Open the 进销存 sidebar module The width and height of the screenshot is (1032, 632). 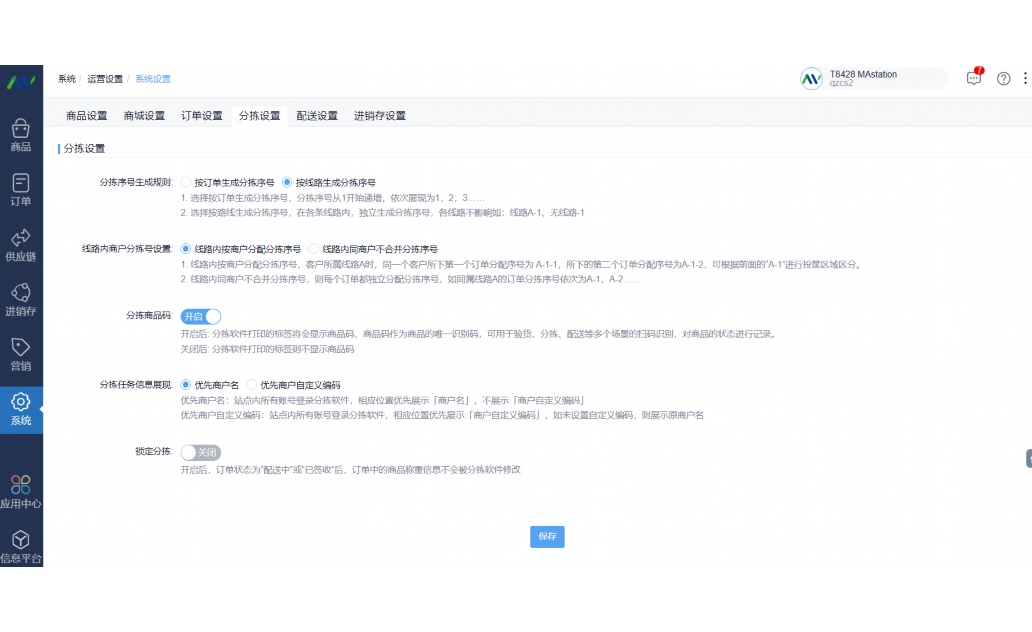coord(21,298)
